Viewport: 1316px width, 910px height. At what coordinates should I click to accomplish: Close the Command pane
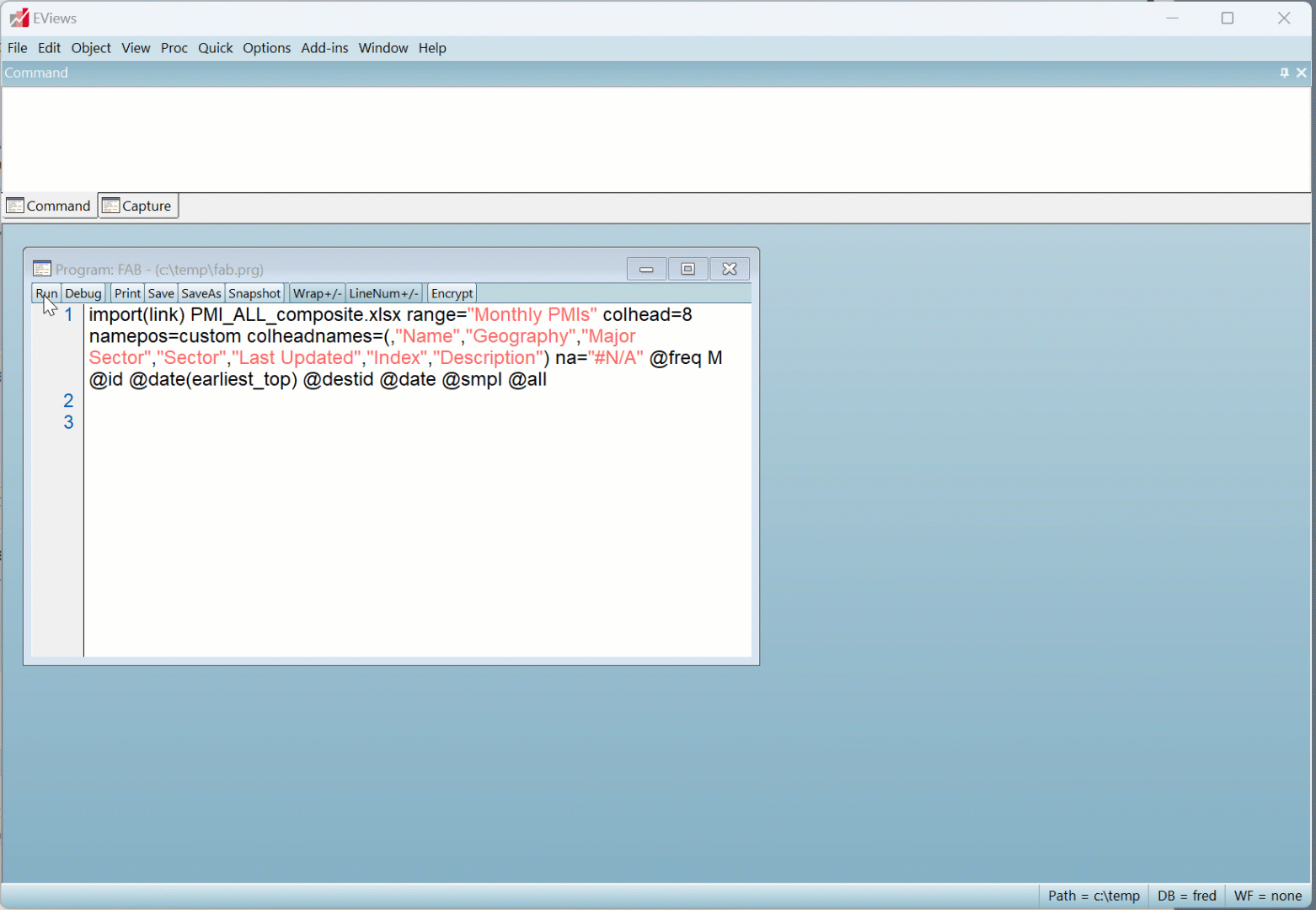click(1302, 73)
